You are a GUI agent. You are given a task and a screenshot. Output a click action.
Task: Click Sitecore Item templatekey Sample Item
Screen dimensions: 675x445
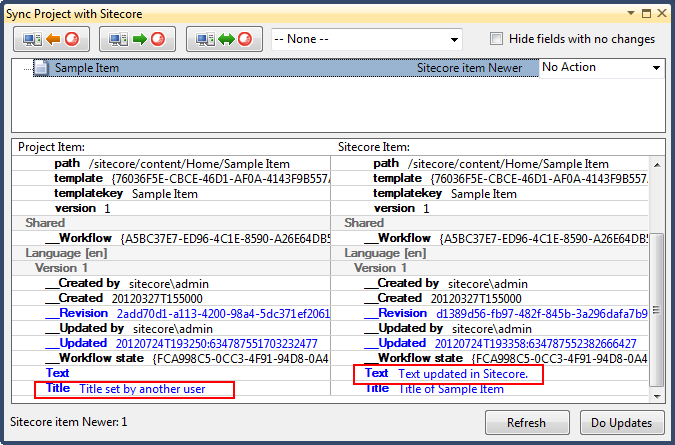point(490,194)
